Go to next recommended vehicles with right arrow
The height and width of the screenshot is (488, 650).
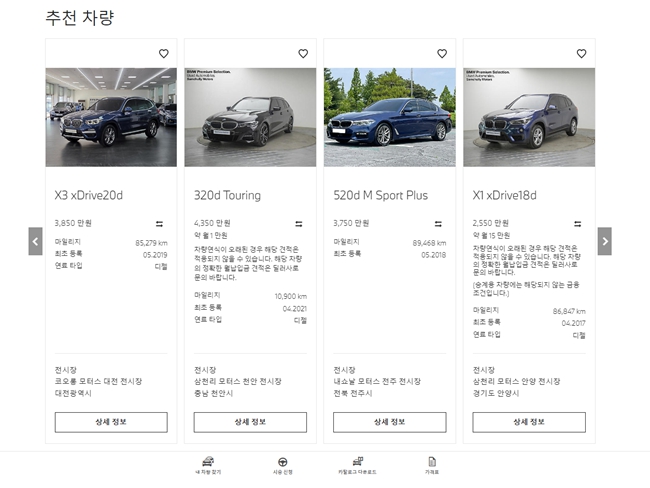(x=604, y=241)
